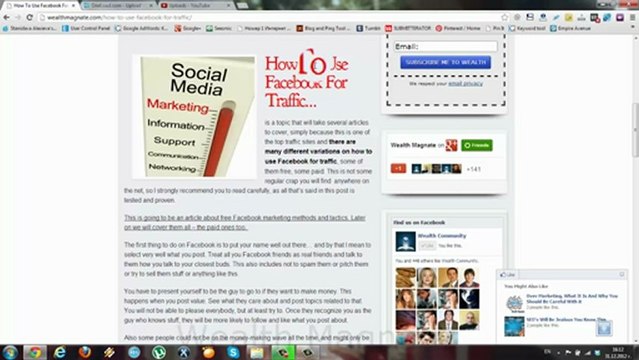Open the SUBMITTERATOR bookmark
Viewport: 639px width, 360px height.
tap(408, 28)
